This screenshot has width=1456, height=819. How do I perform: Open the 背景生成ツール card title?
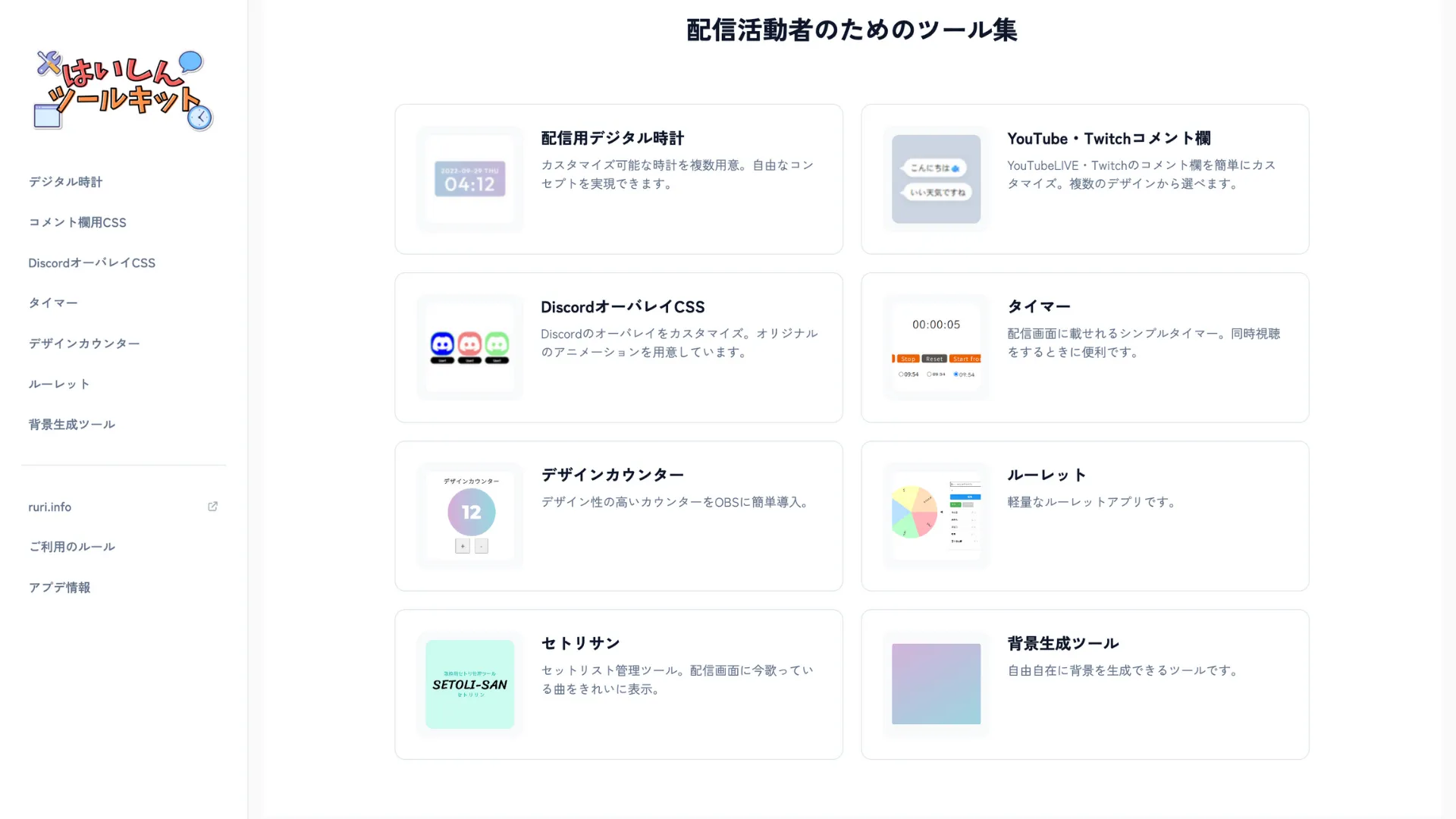[x=1063, y=643]
